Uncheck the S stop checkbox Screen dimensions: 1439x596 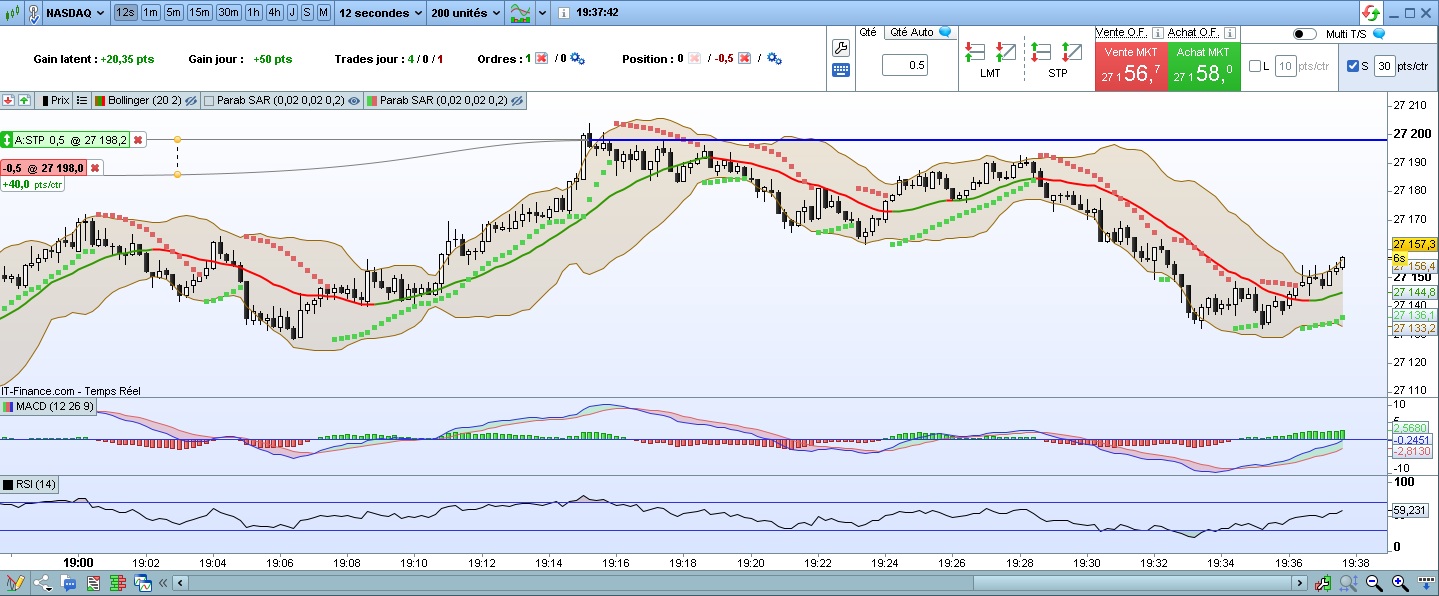[1353, 66]
